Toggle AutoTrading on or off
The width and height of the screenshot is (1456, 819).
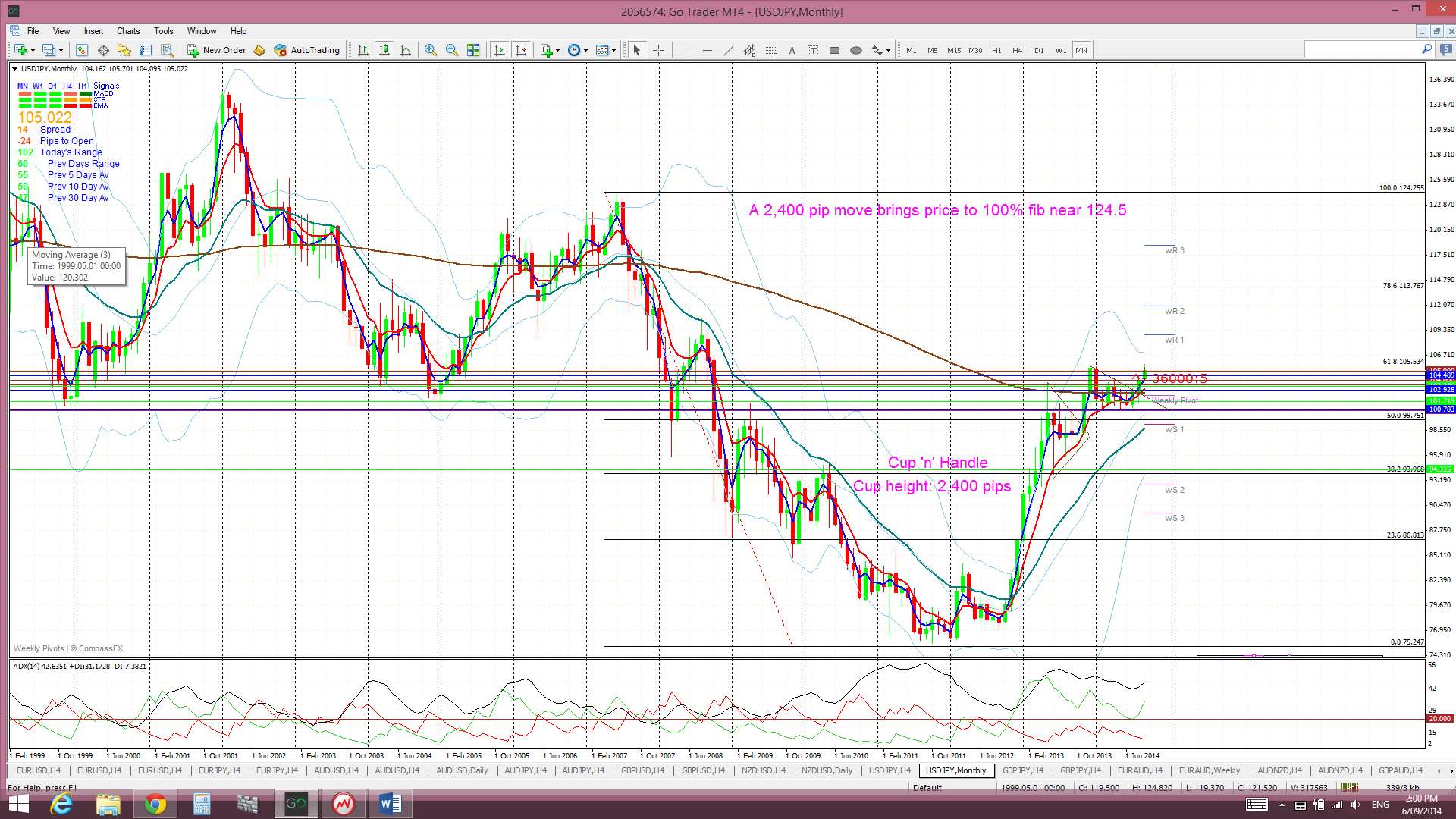pos(307,50)
